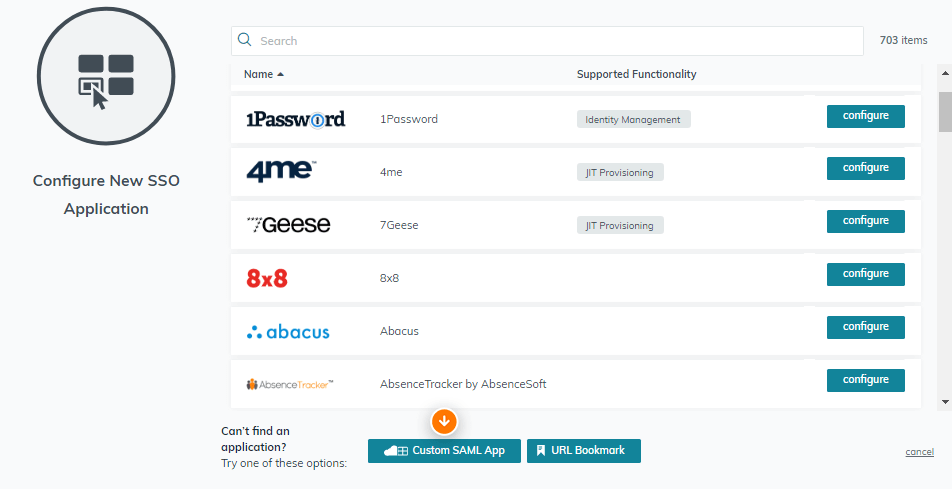Viewport: 952px width, 489px height.
Task: Click the Identity Management tag for 1Password
Action: click(x=633, y=120)
